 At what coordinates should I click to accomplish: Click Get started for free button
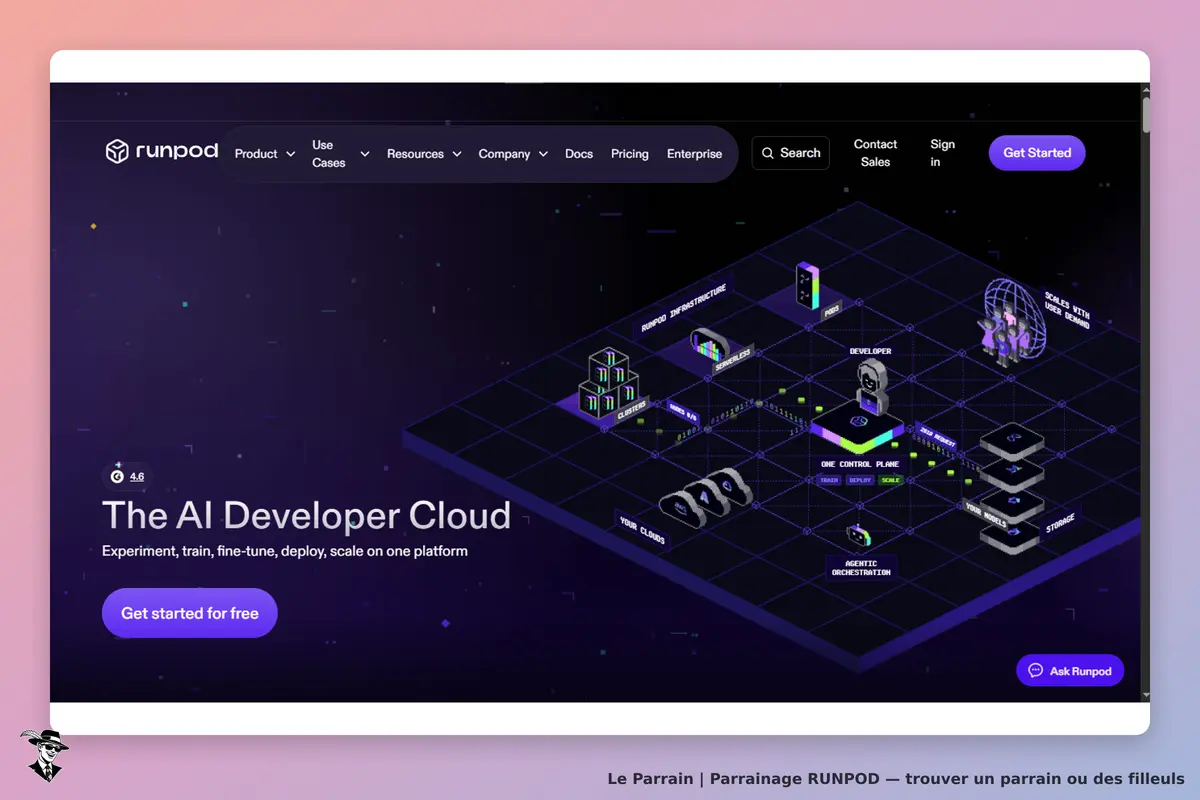click(x=190, y=613)
